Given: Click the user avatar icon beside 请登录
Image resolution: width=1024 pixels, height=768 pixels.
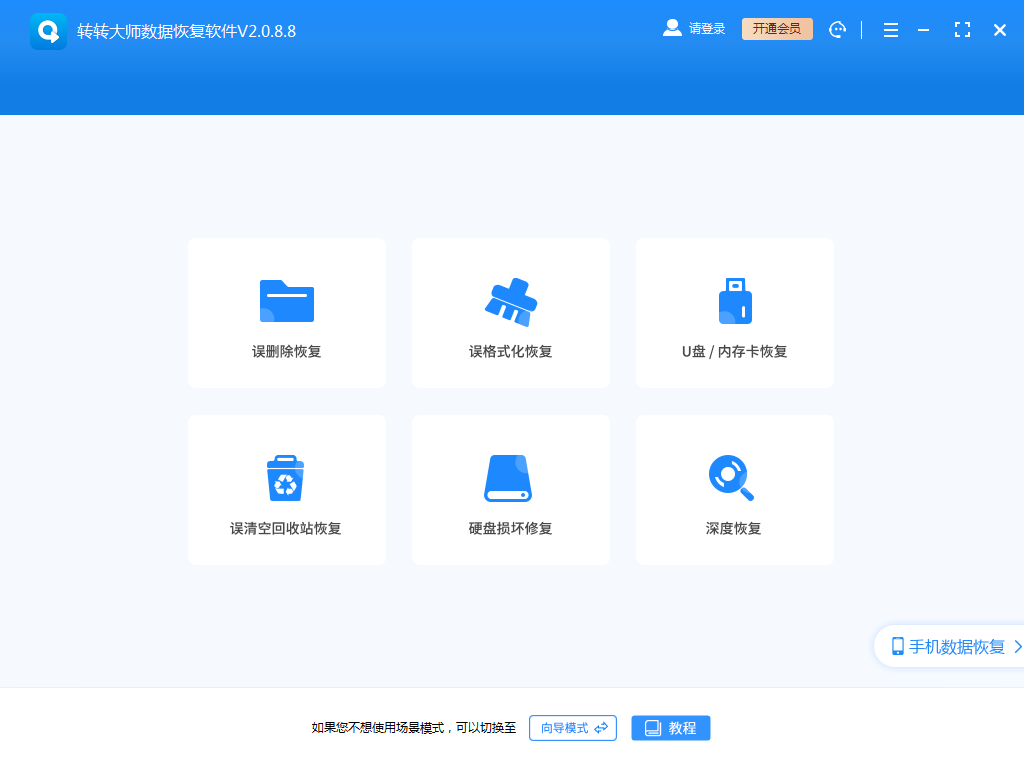Looking at the screenshot, I should tap(671, 28).
